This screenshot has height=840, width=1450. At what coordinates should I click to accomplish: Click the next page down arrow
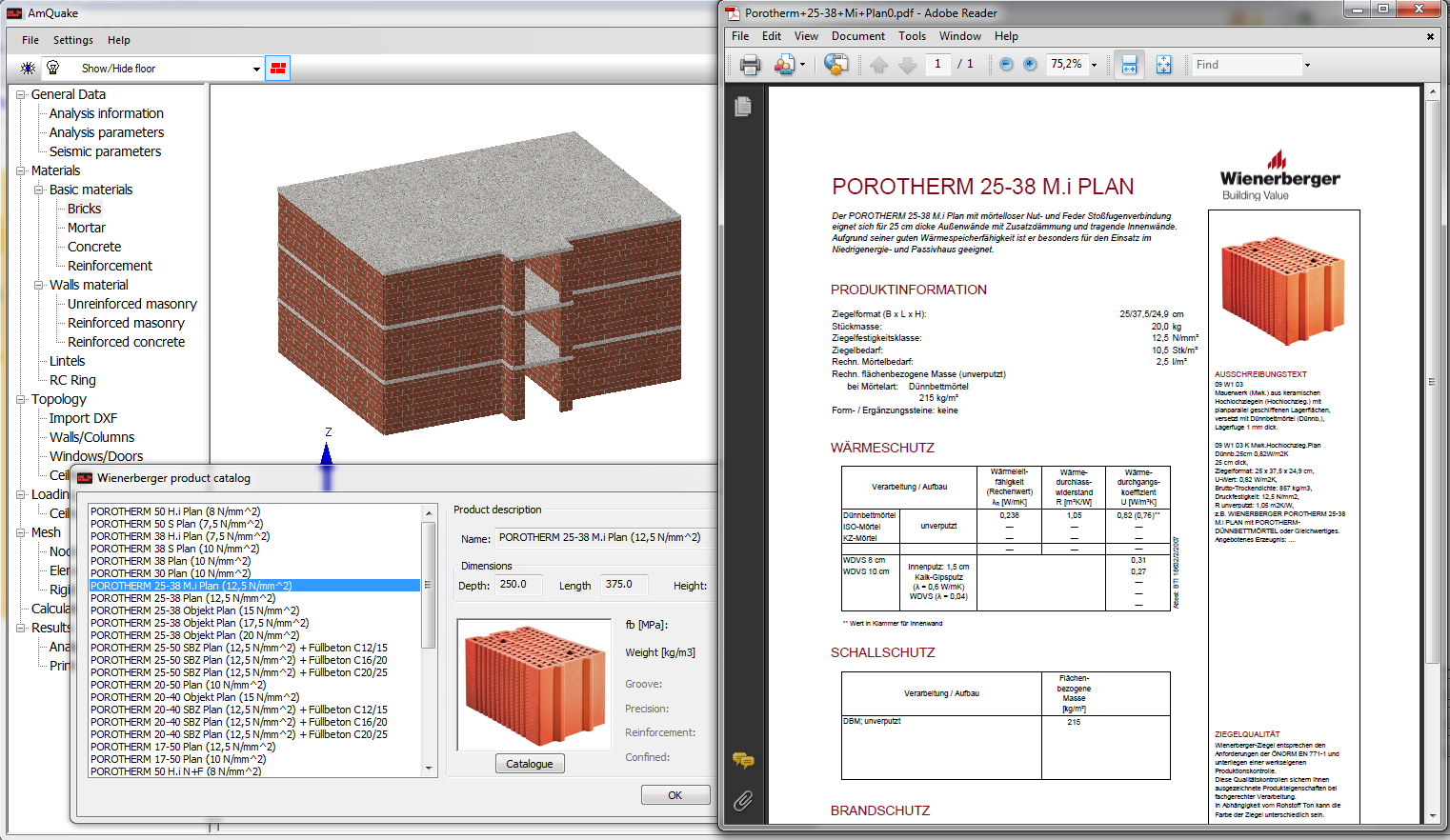pyautogui.click(x=907, y=65)
